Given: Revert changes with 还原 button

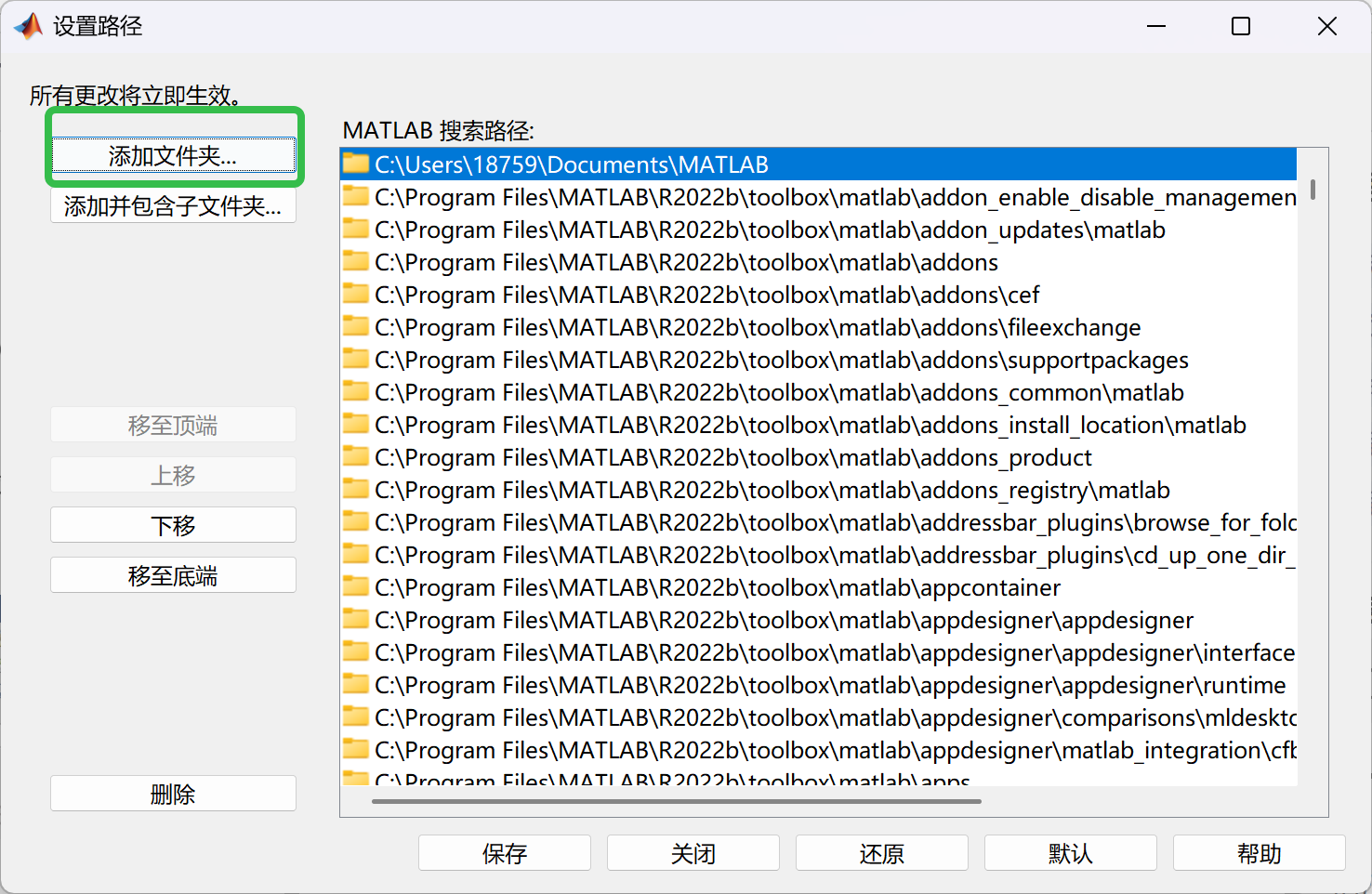Looking at the screenshot, I should tap(882, 853).
